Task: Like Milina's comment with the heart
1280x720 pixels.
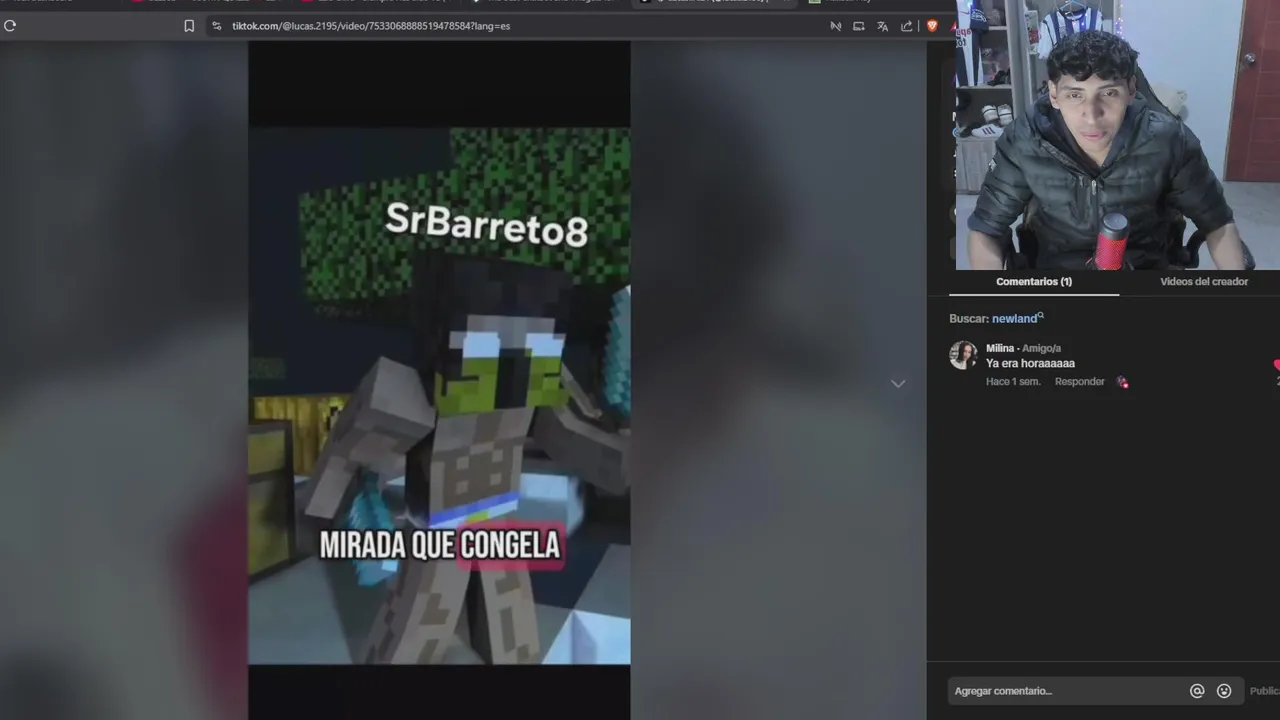Action: [1277, 365]
